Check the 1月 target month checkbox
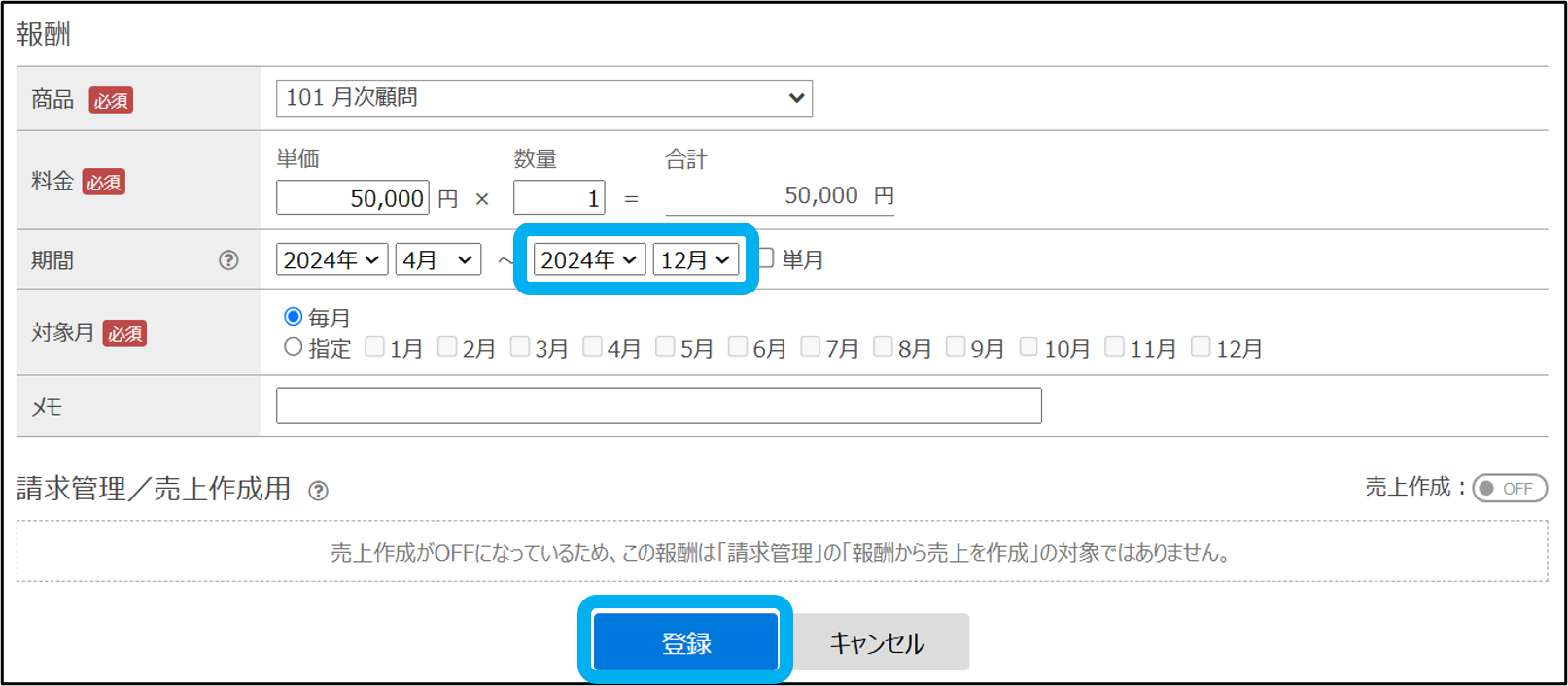This screenshot has height=686, width=1568. (x=374, y=347)
